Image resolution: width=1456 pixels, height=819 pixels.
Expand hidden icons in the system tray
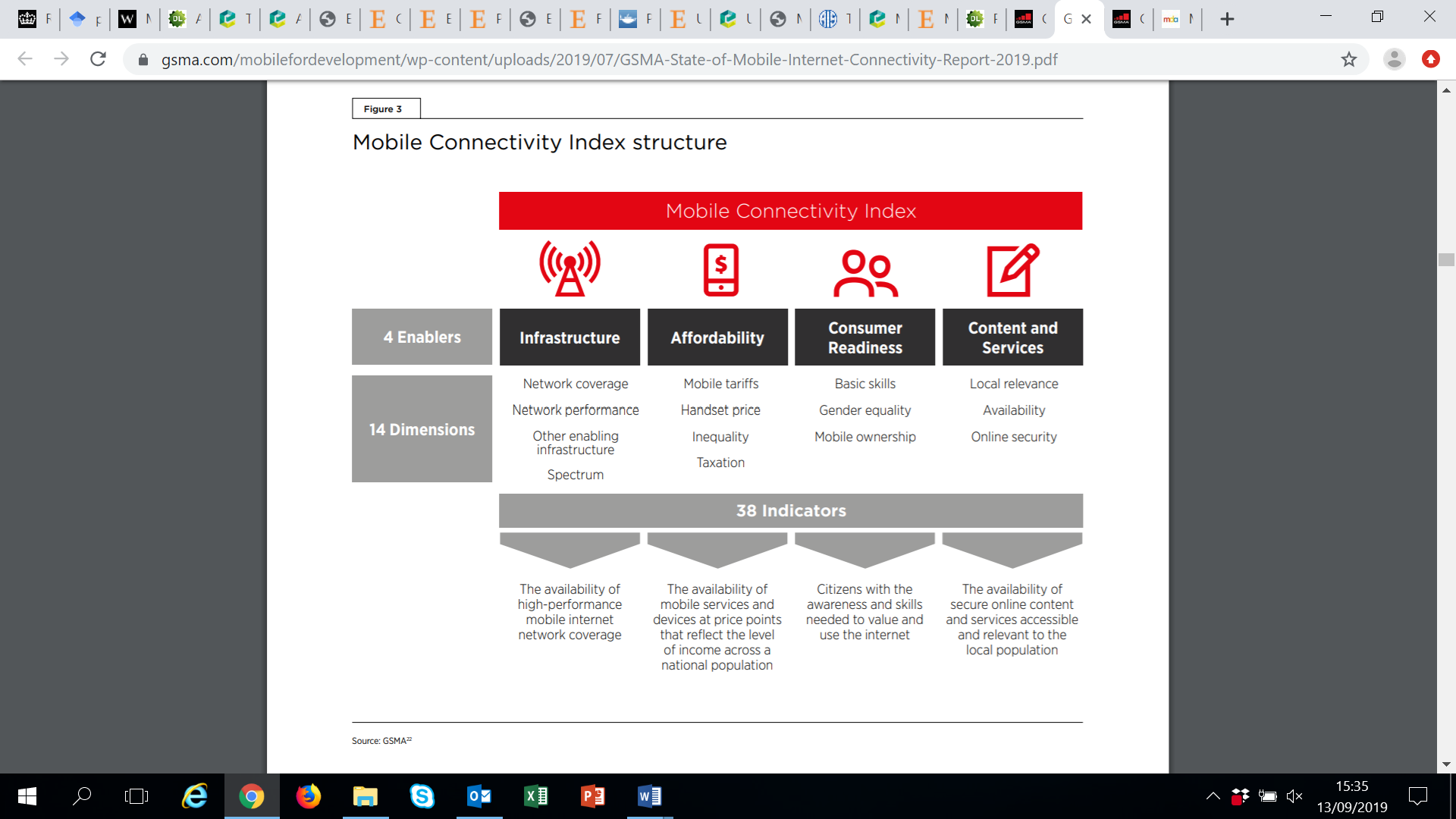(x=1213, y=796)
